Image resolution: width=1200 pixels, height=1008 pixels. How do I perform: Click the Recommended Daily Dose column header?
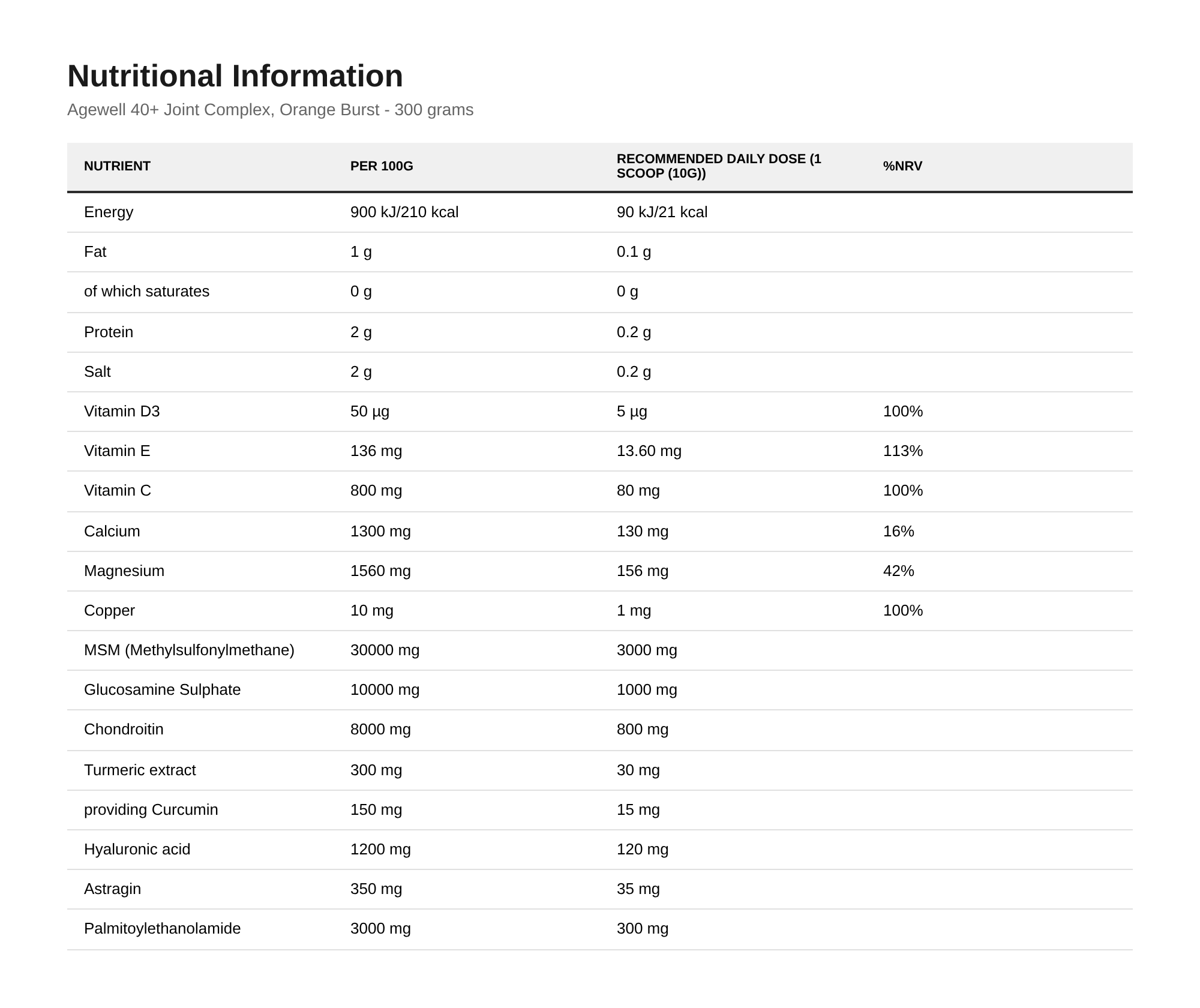click(719, 166)
